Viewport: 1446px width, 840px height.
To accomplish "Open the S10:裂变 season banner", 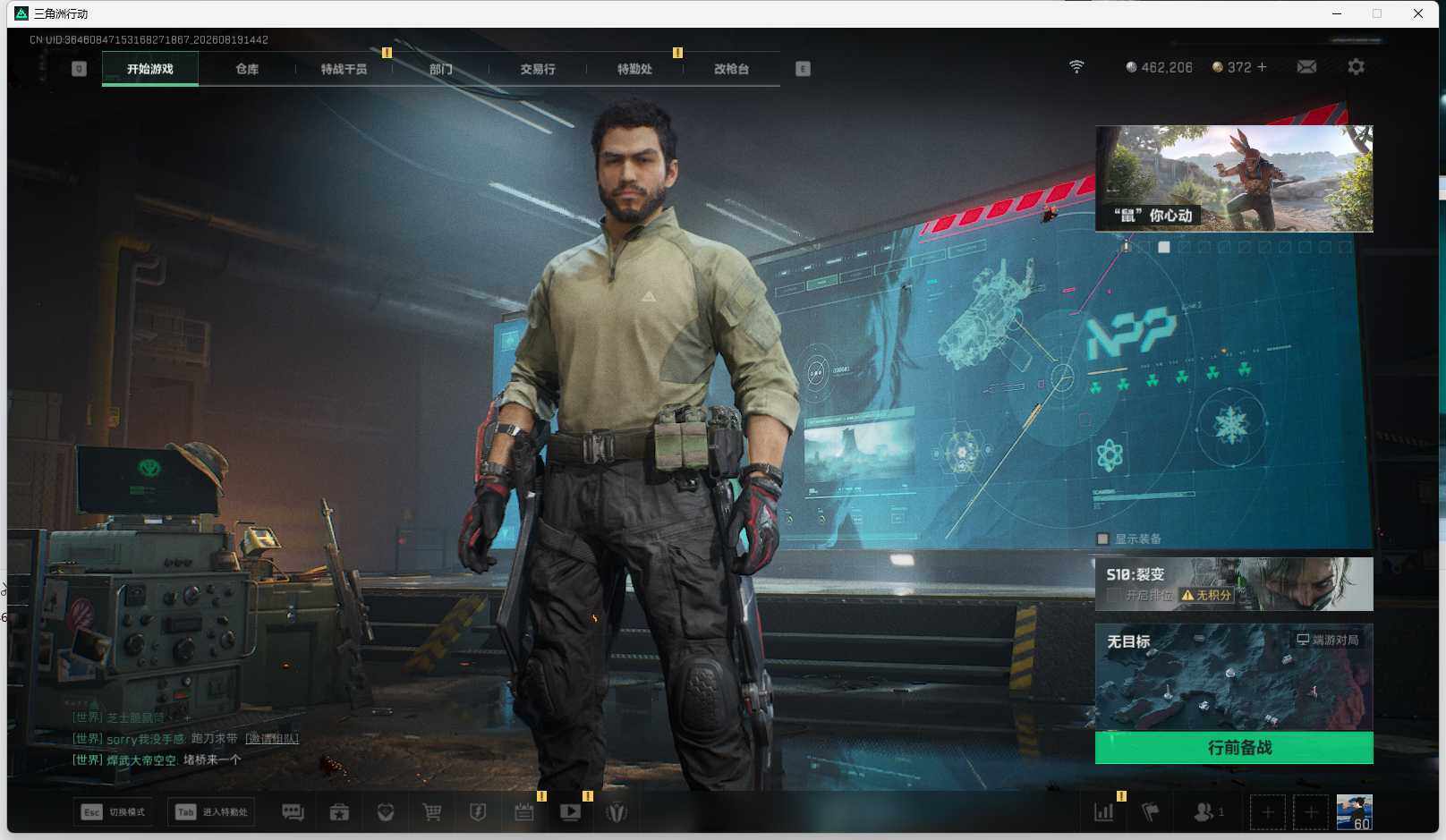I will pyautogui.click(x=1234, y=584).
